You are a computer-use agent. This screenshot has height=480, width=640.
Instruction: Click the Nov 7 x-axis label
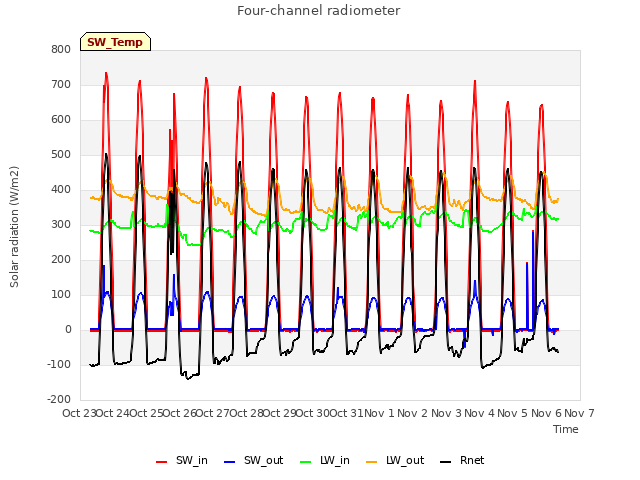(580, 413)
